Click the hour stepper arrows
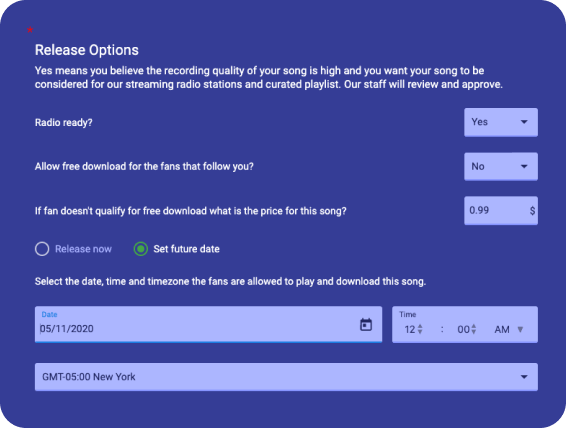566x428 pixels. pyautogui.click(x=420, y=329)
